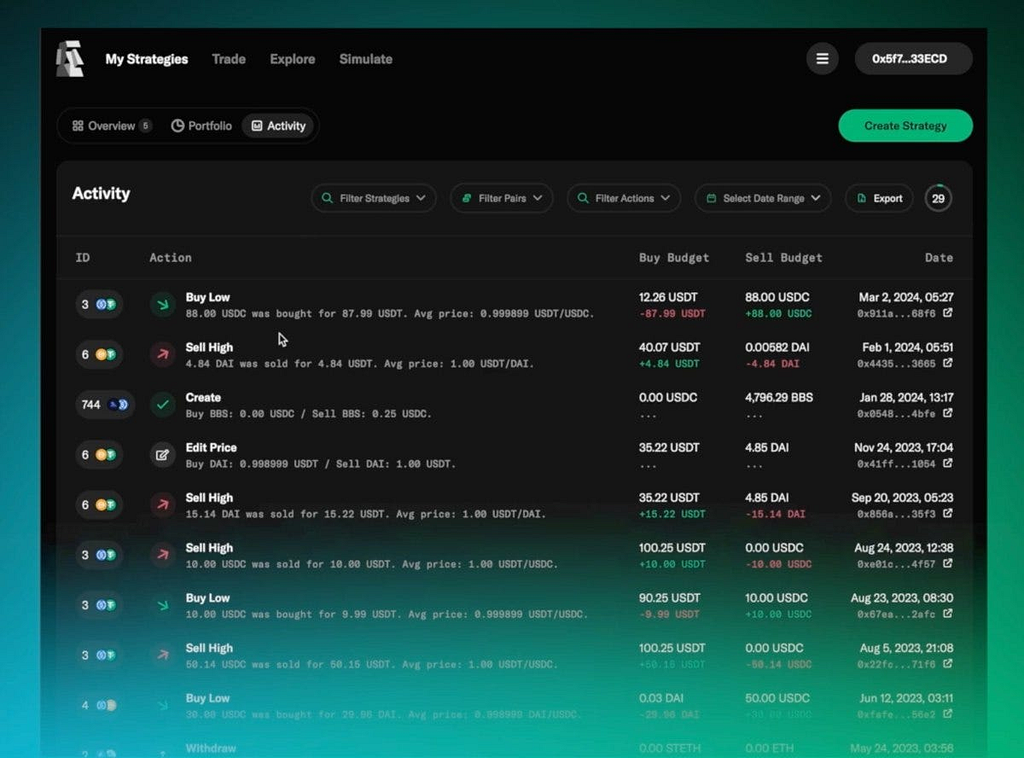Open transaction hash 0x4435...3665

[896, 364]
